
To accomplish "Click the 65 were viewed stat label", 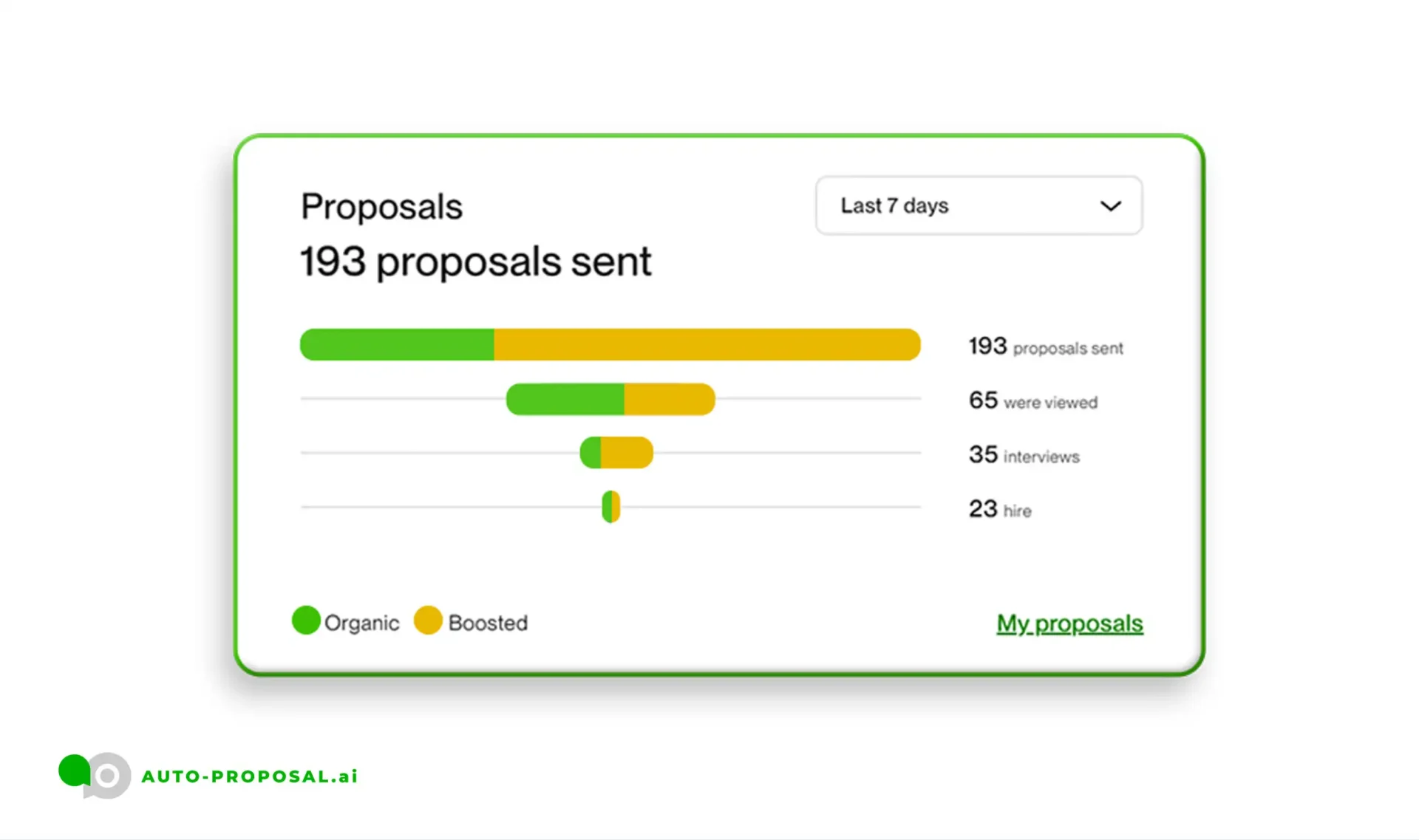I will tap(1032, 401).
